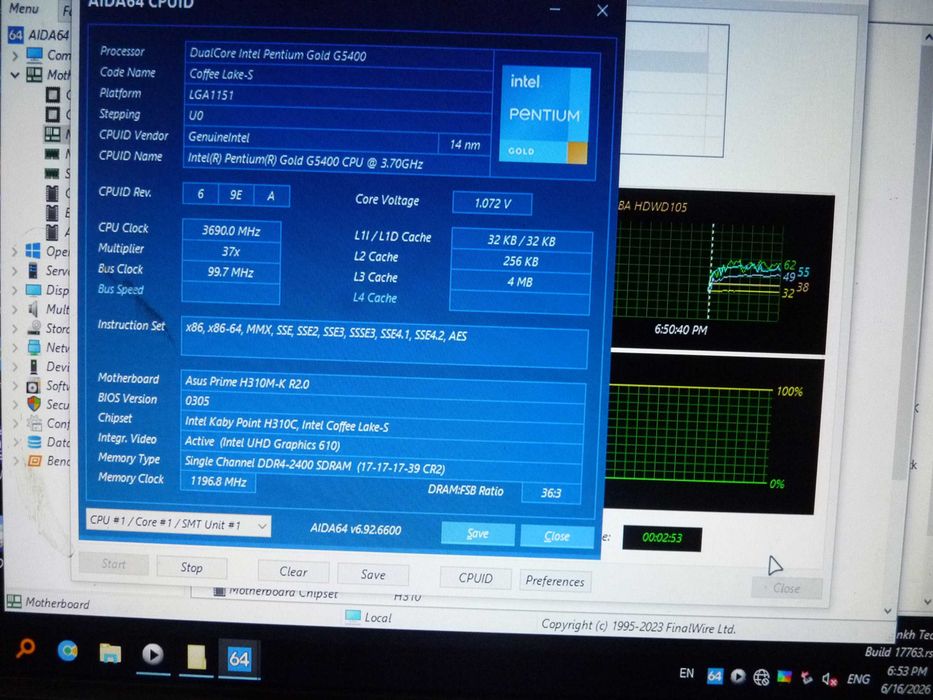Viewport: 933px width, 700px height.
Task: Expand the Display tree node
Action: [x=14, y=290]
